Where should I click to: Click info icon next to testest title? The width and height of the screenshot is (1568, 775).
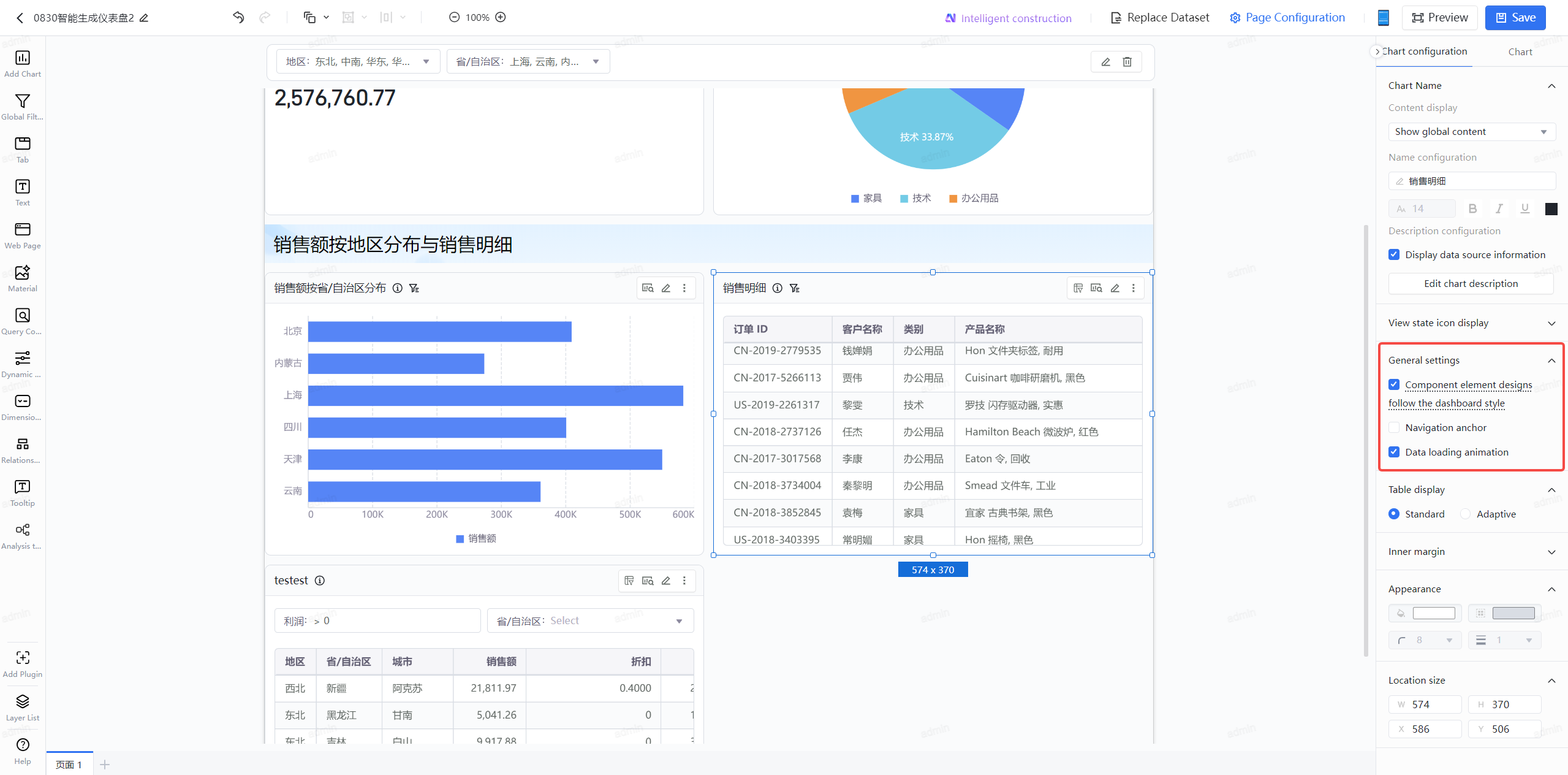320,581
